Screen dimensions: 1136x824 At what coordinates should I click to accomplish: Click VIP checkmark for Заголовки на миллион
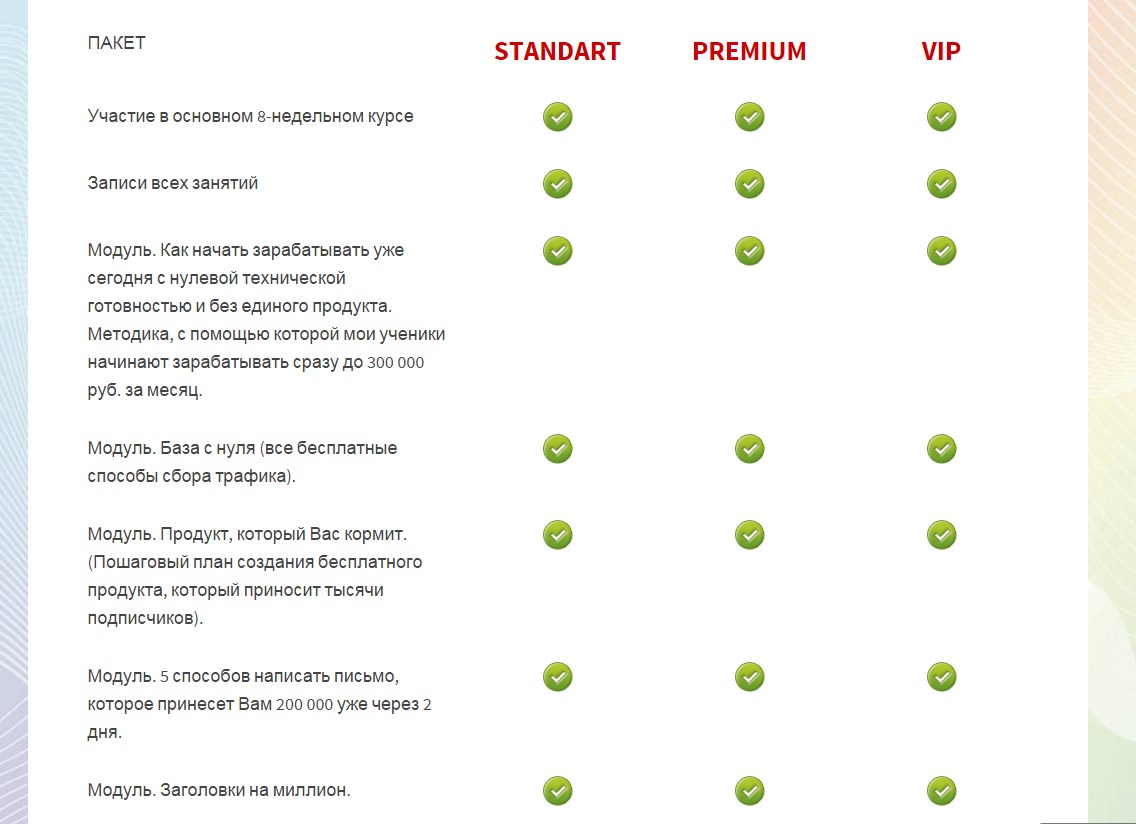point(941,791)
